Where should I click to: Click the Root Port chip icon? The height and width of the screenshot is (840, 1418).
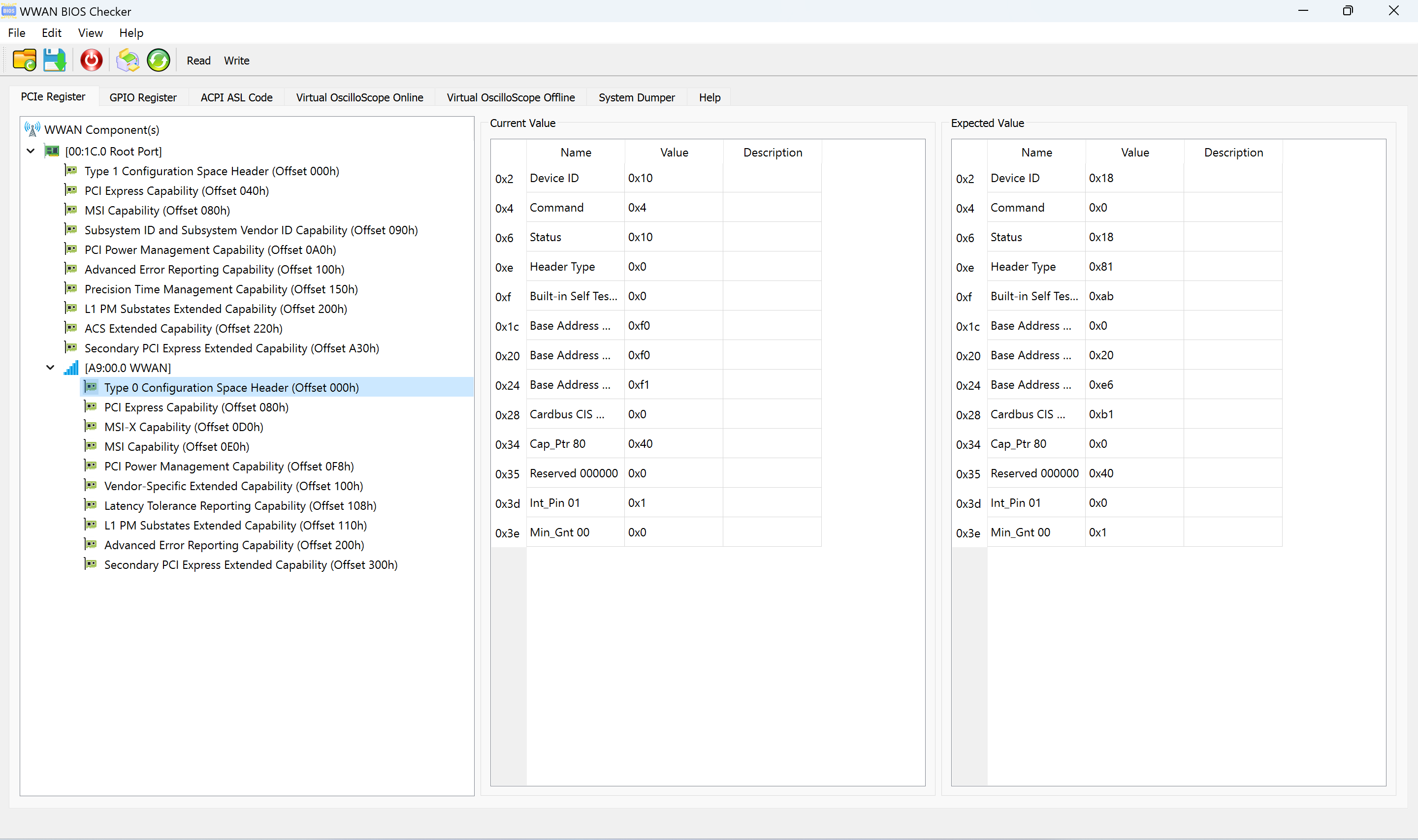[52, 151]
